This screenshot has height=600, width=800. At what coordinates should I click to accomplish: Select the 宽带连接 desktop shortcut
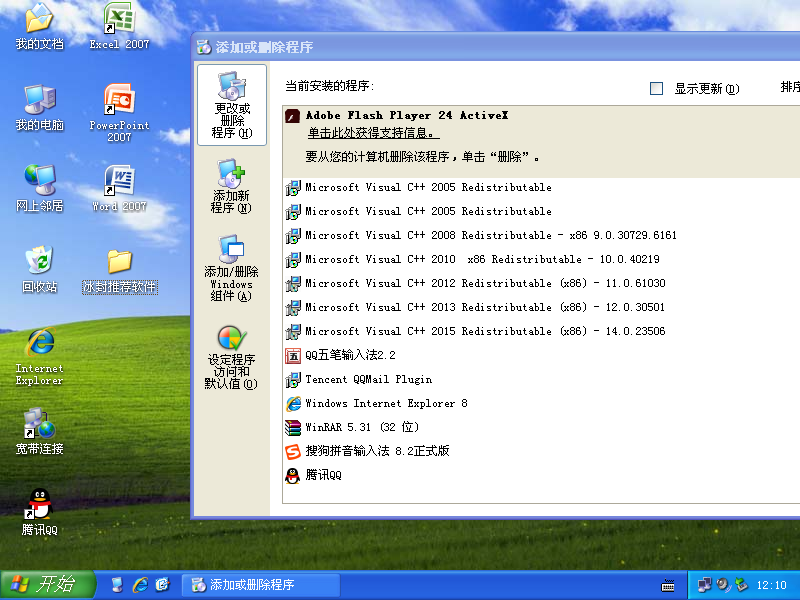[39, 431]
